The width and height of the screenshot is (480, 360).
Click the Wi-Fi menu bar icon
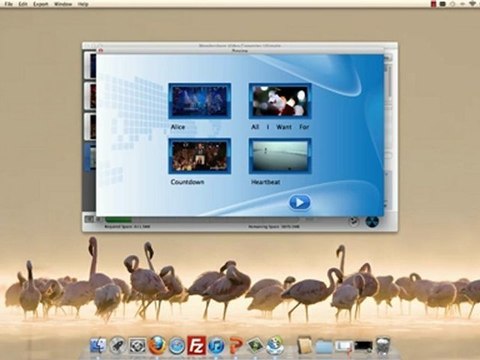(x=473, y=4)
